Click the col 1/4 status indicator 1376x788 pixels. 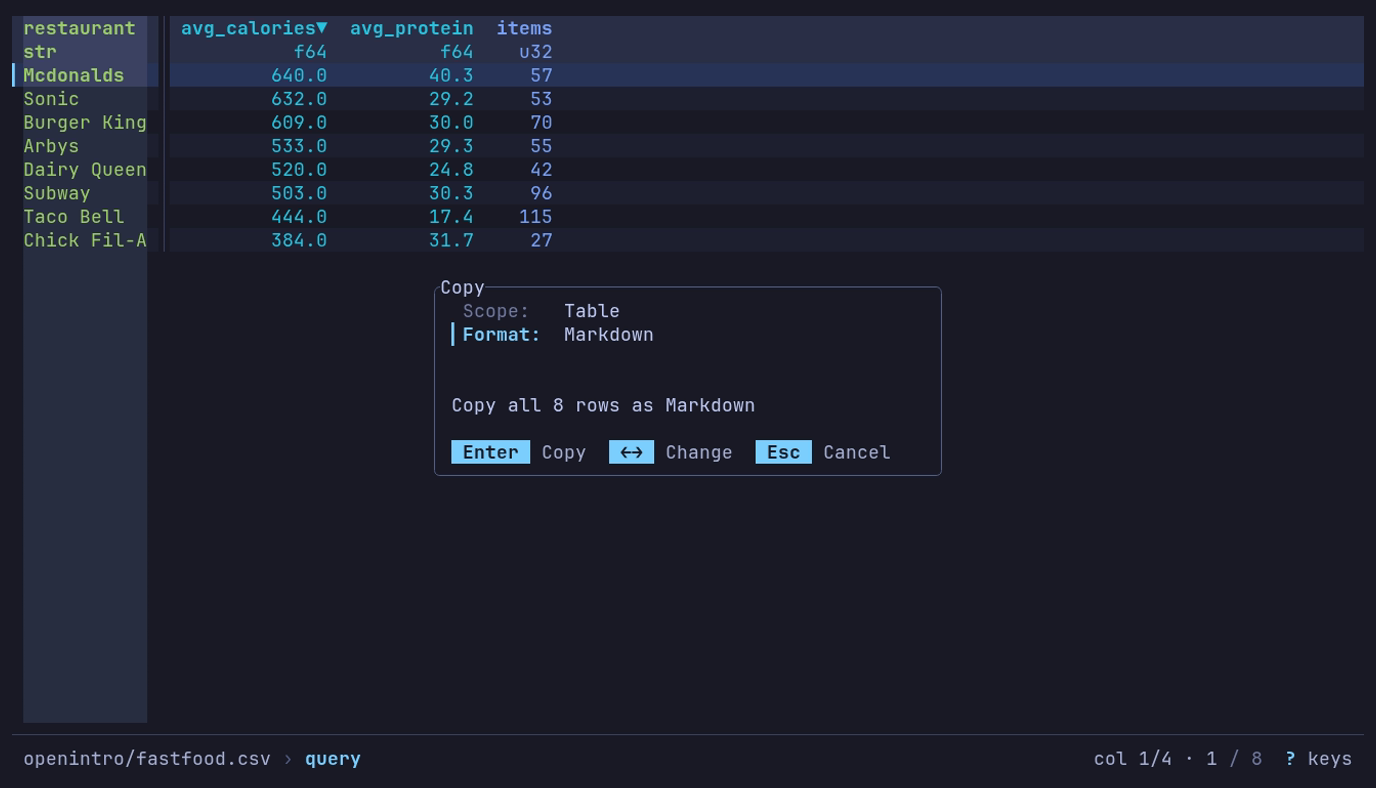(1133, 759)
